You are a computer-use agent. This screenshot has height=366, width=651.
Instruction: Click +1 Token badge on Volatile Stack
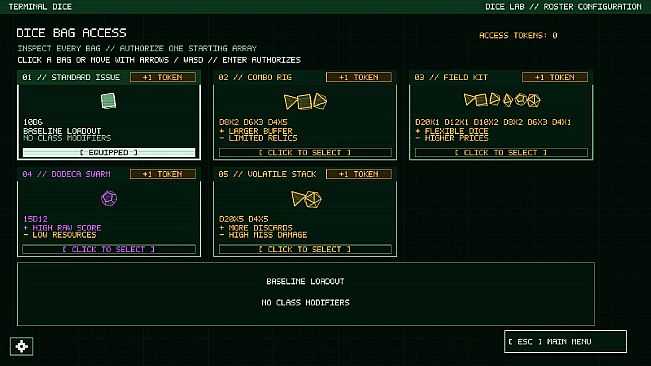point(359,174)
